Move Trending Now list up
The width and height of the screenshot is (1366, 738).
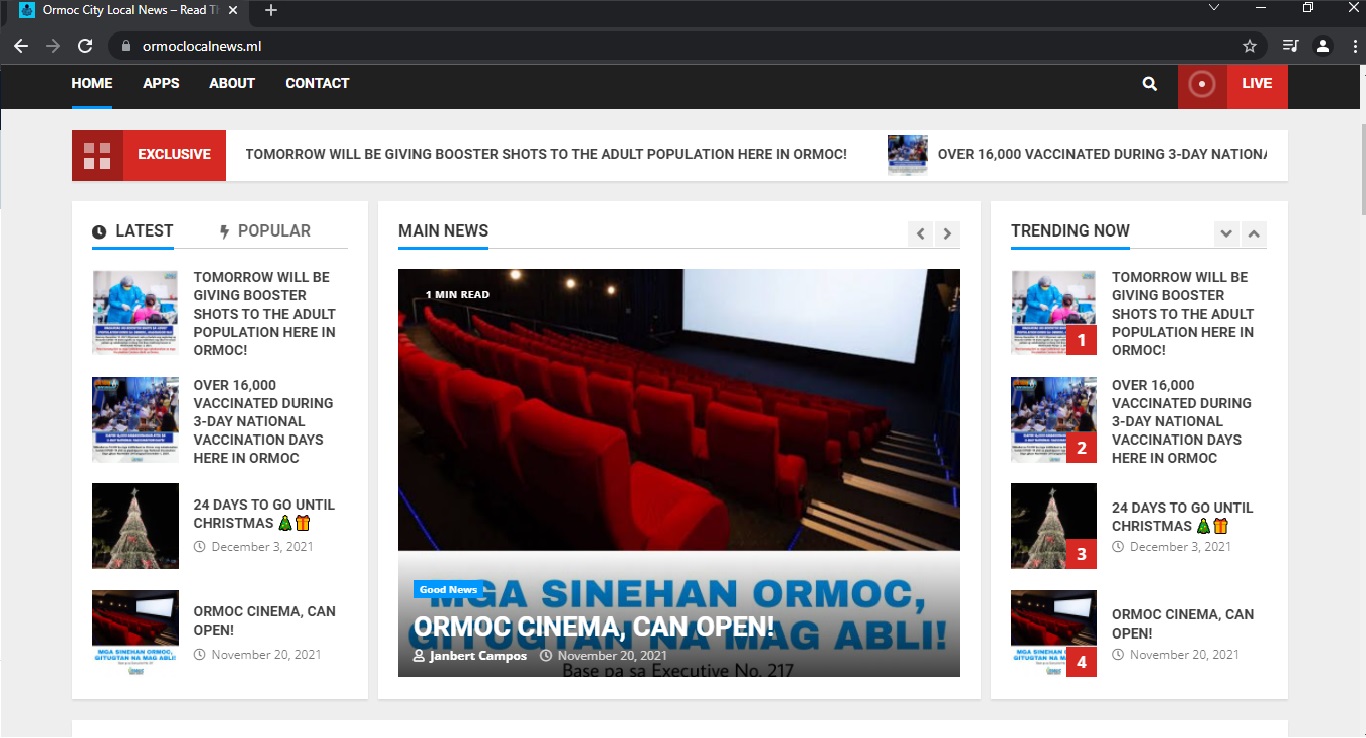(x=1254, y=234)
